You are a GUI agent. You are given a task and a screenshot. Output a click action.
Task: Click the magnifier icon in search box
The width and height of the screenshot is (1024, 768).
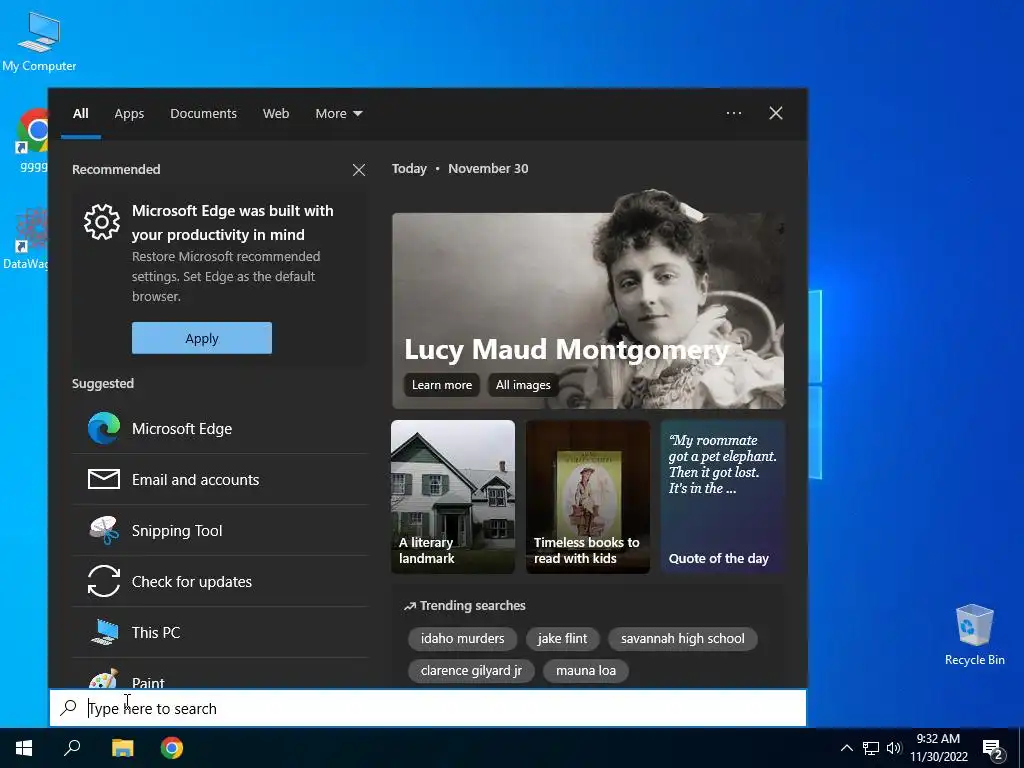point(69,707)
